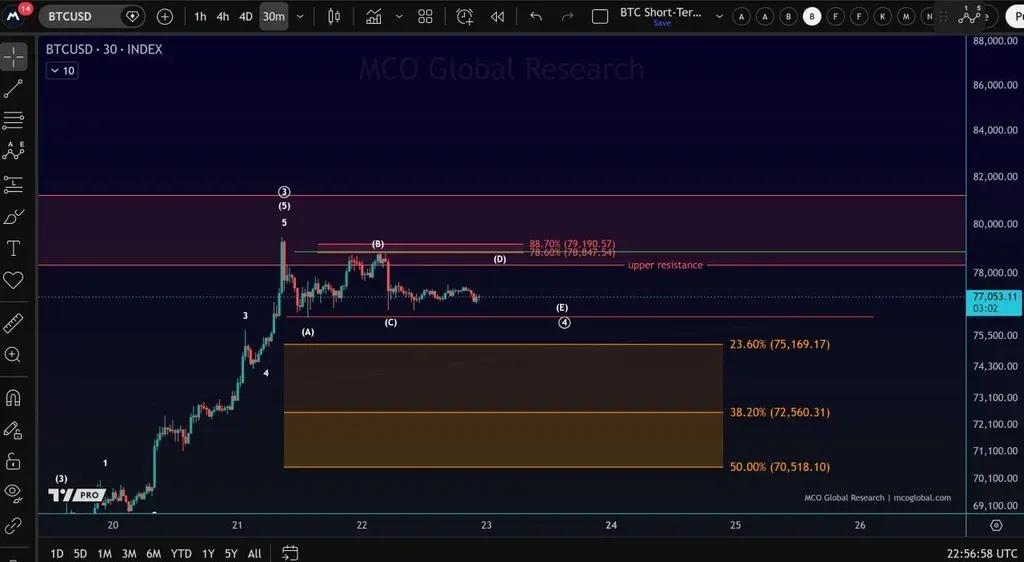Toggle hide all drawings eye icon
1024x562 pixels.
(x=13, y=491)
